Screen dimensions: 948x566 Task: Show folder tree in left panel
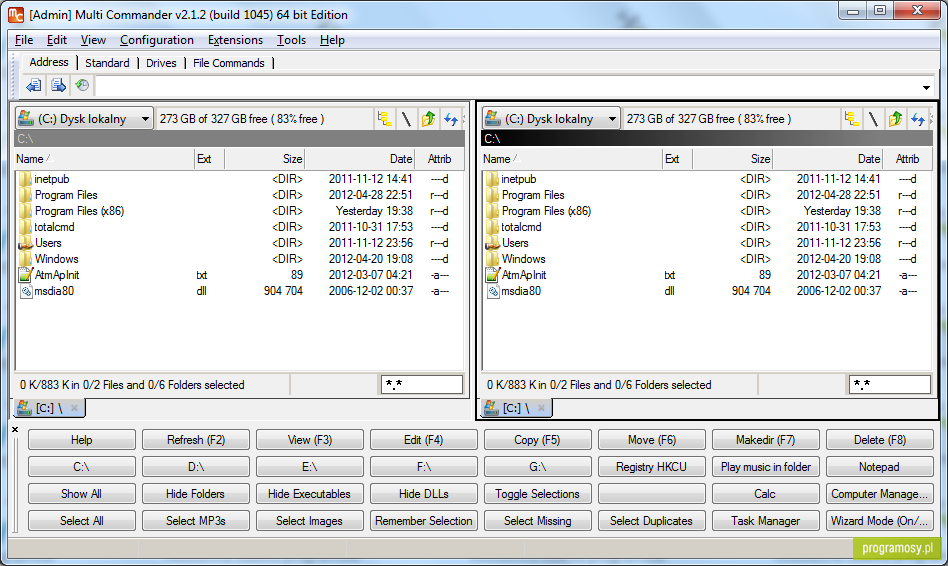[385, 119]
